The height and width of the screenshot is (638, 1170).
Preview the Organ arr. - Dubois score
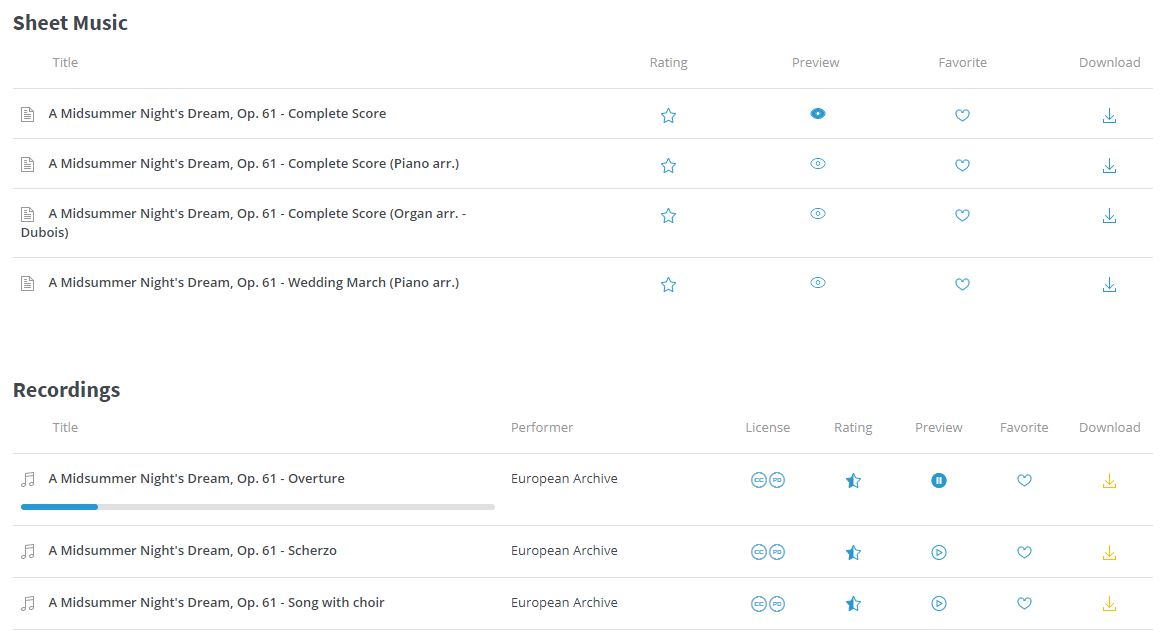(x=818, y=213)
